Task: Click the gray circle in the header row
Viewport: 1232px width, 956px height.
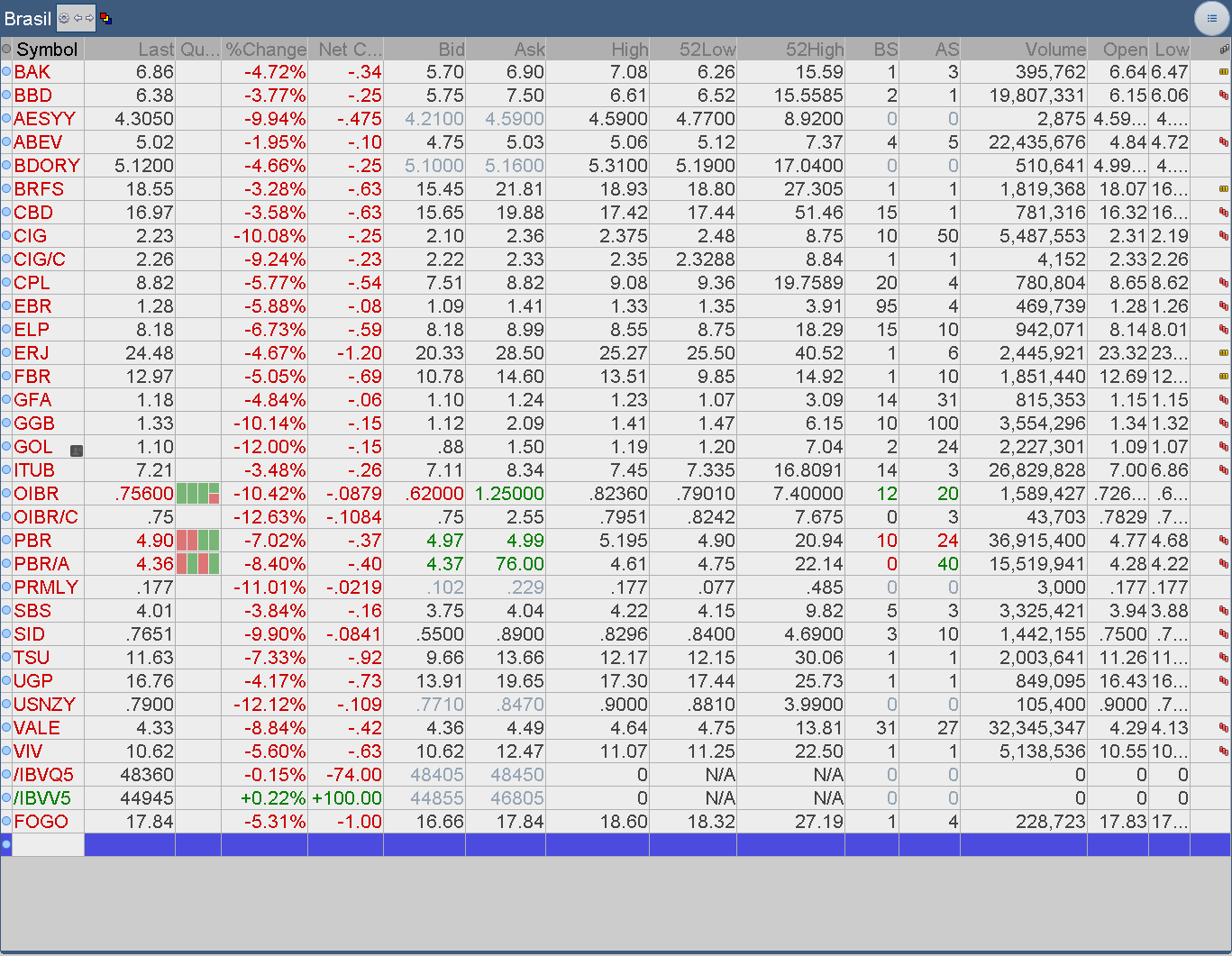Action: click(x=6, y=50)
